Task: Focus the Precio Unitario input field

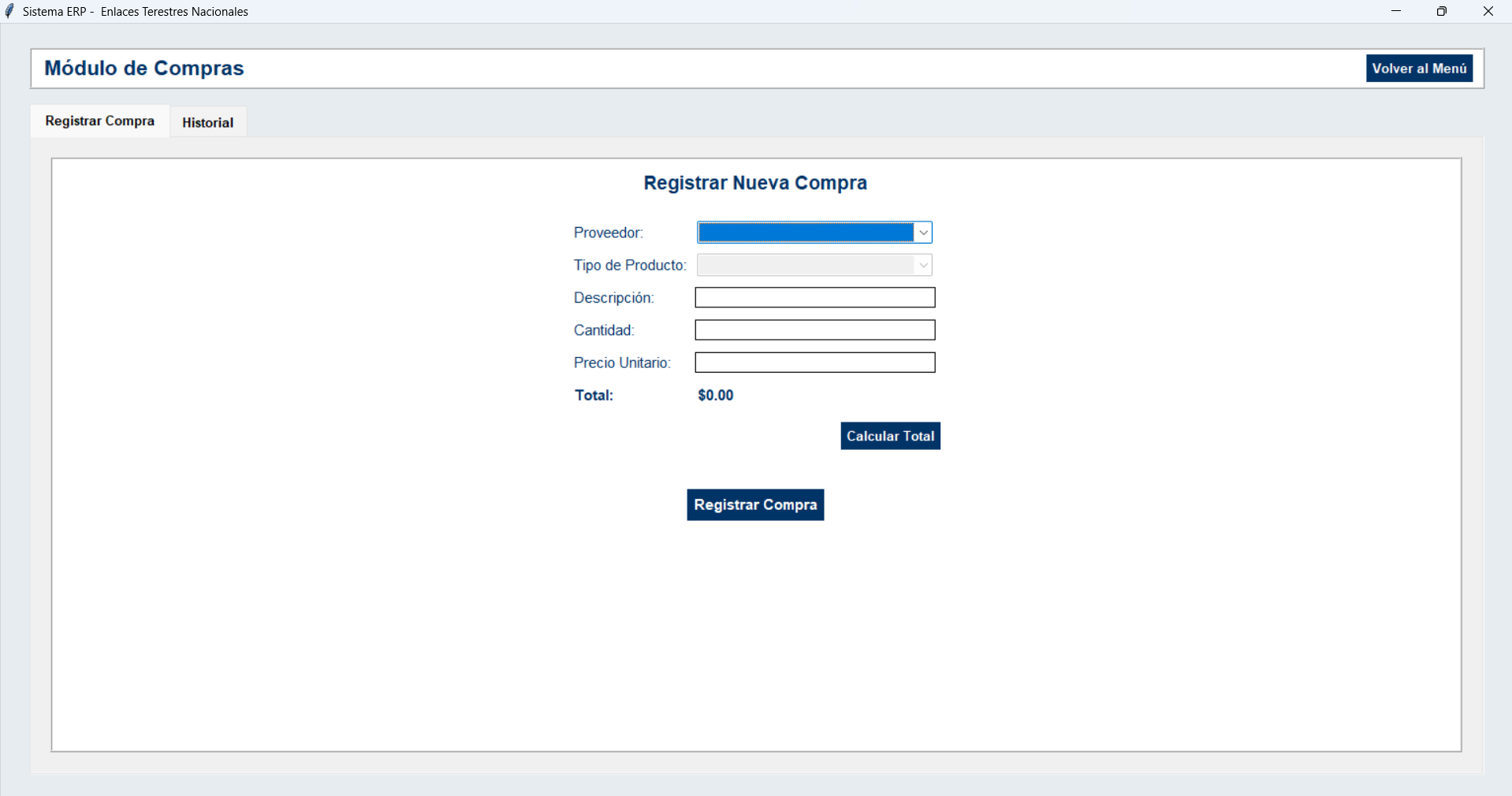Action: pyautogui.click(x=815, y=363)
